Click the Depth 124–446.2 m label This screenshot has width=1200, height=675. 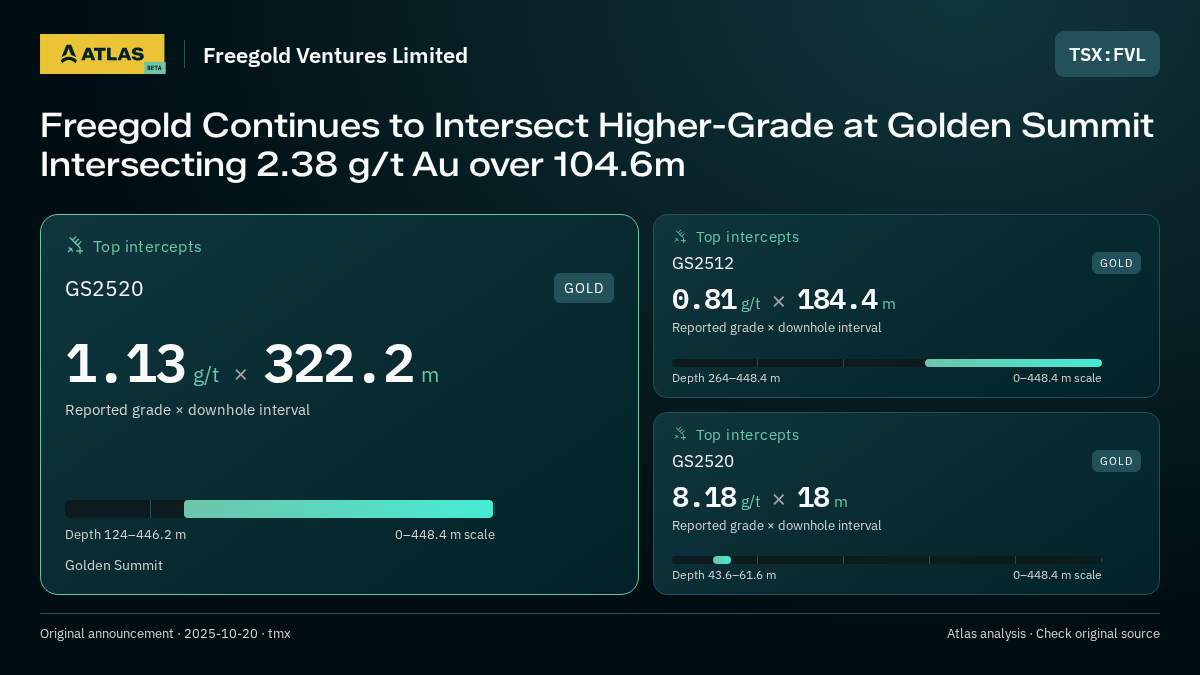tap(125, 535)
